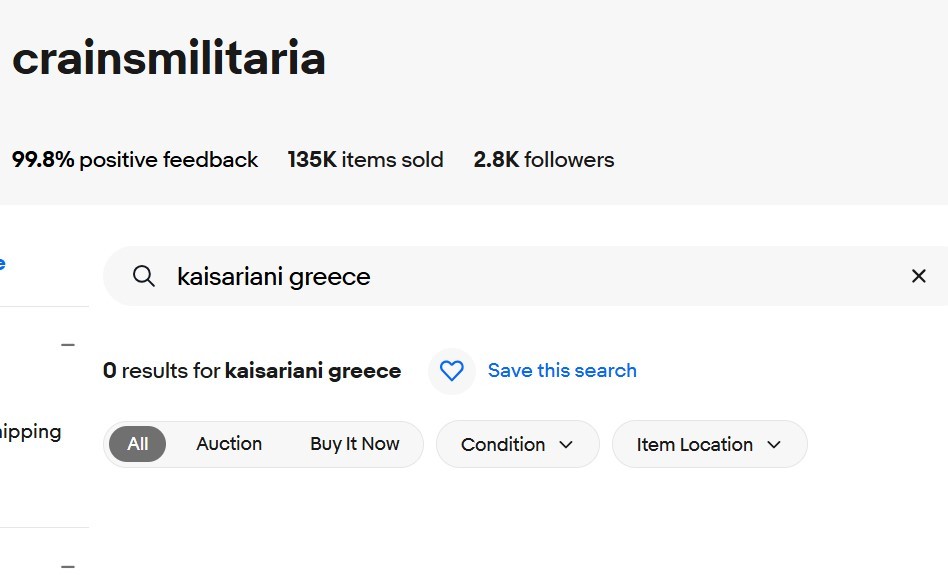
Task: Click the blue sidebar link at left edge
Action: (3, 264)
